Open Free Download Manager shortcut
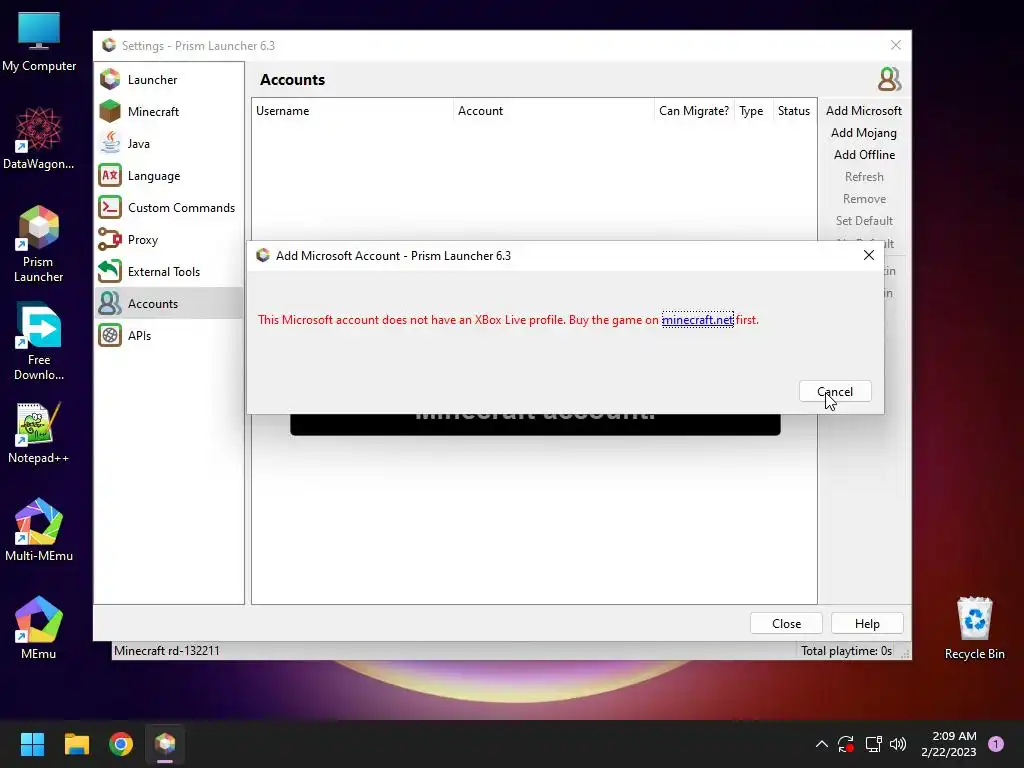 (39, 342)
